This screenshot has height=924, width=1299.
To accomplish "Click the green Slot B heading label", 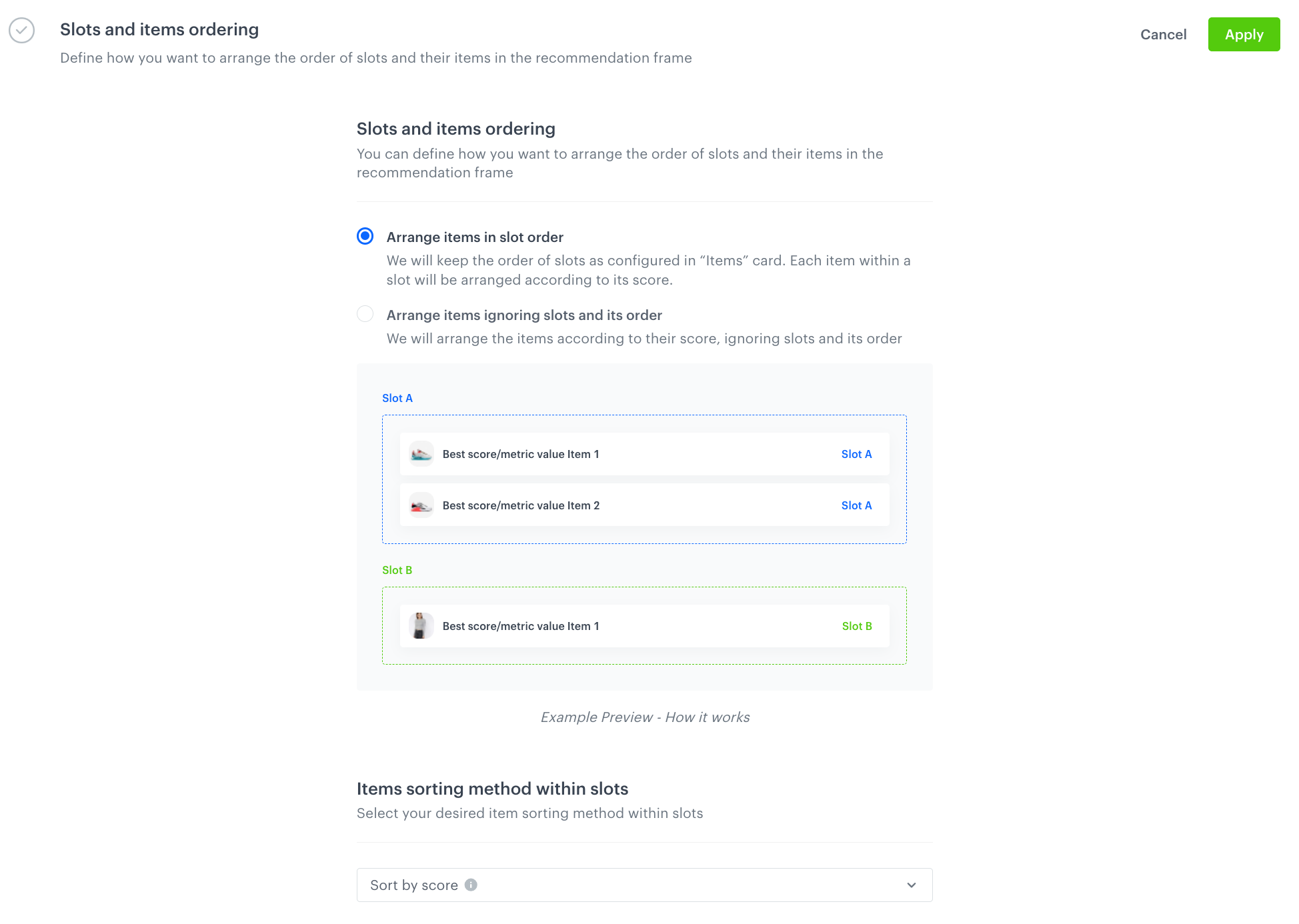I will pyautogui.click(x=397, y=570).
